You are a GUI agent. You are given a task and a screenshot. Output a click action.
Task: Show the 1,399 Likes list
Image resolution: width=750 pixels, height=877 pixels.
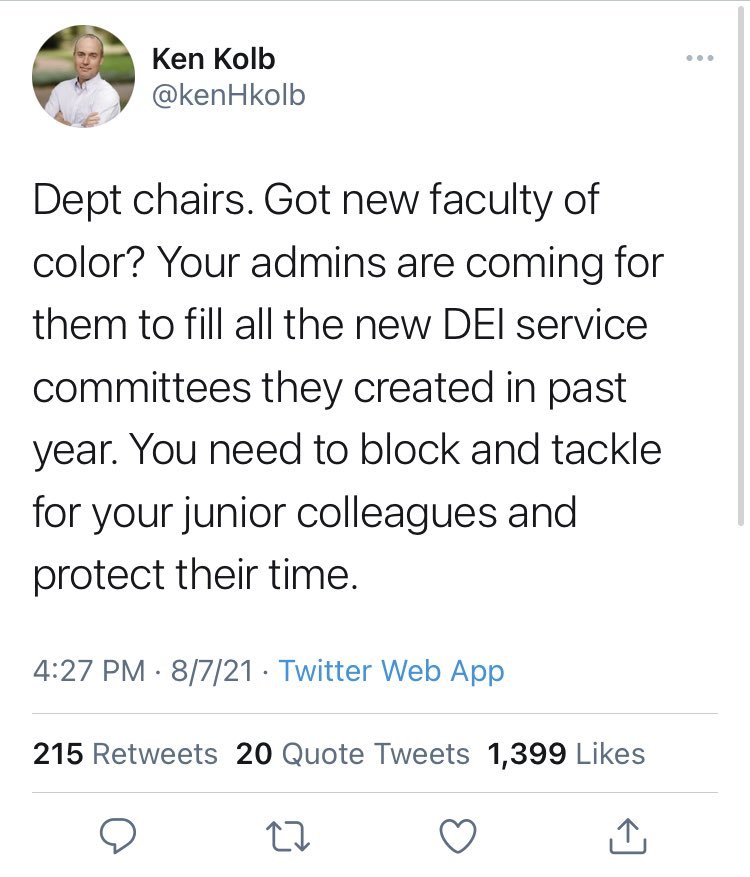pyautogui.click(x=566, y=753)
